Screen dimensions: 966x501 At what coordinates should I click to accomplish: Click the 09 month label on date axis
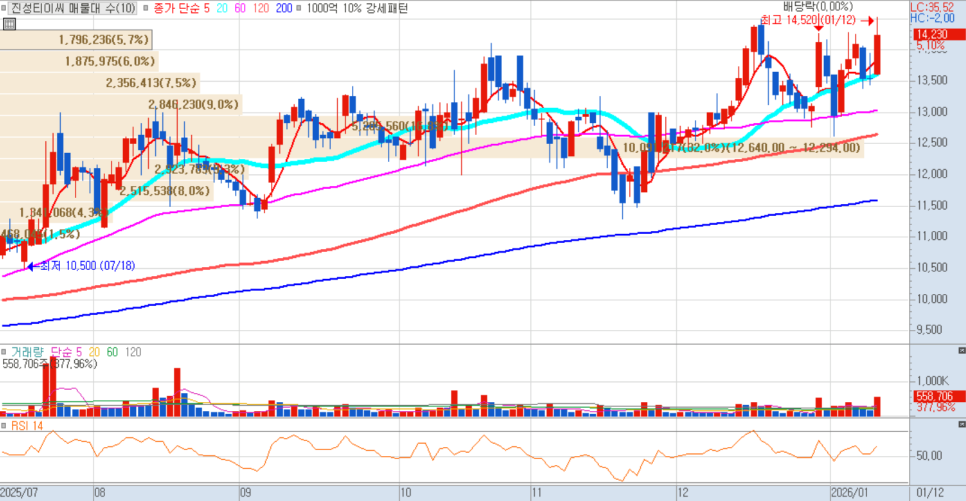tap(246, 493)
